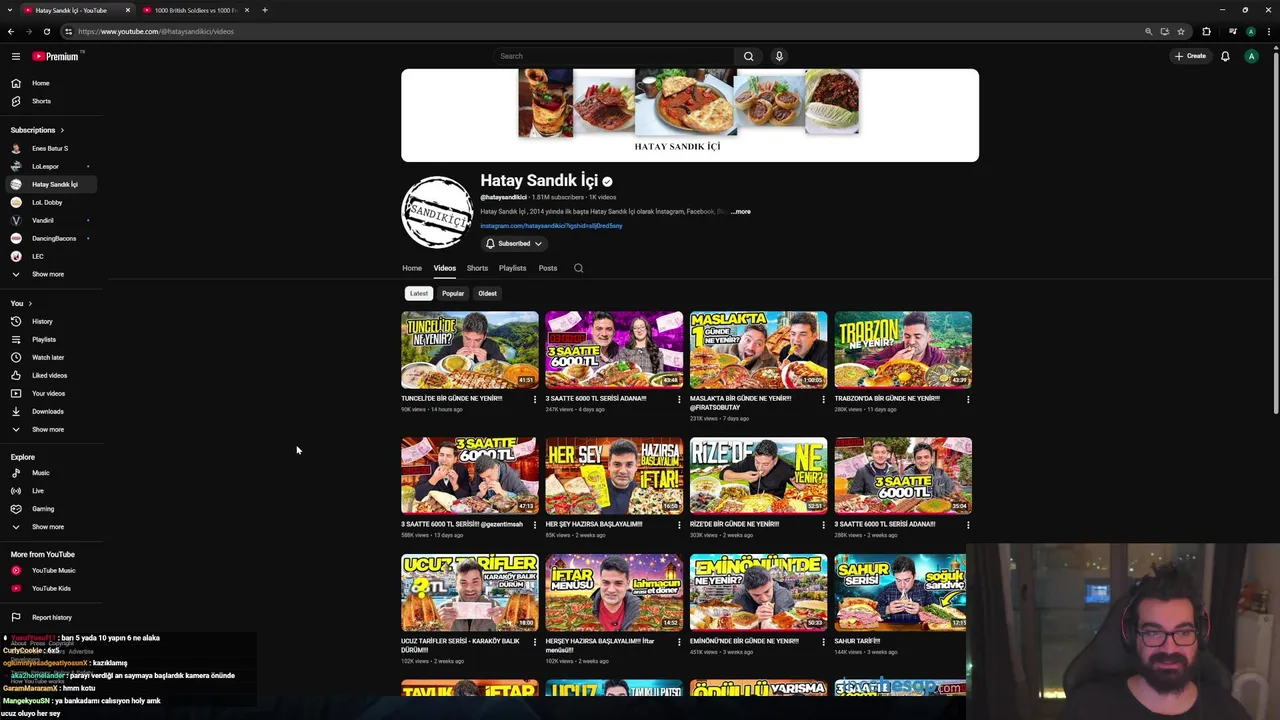The width and height of the screenshot is (1280, 720).
Task: Activate voice search microphone icon
Action: click(x=779, y=56)
